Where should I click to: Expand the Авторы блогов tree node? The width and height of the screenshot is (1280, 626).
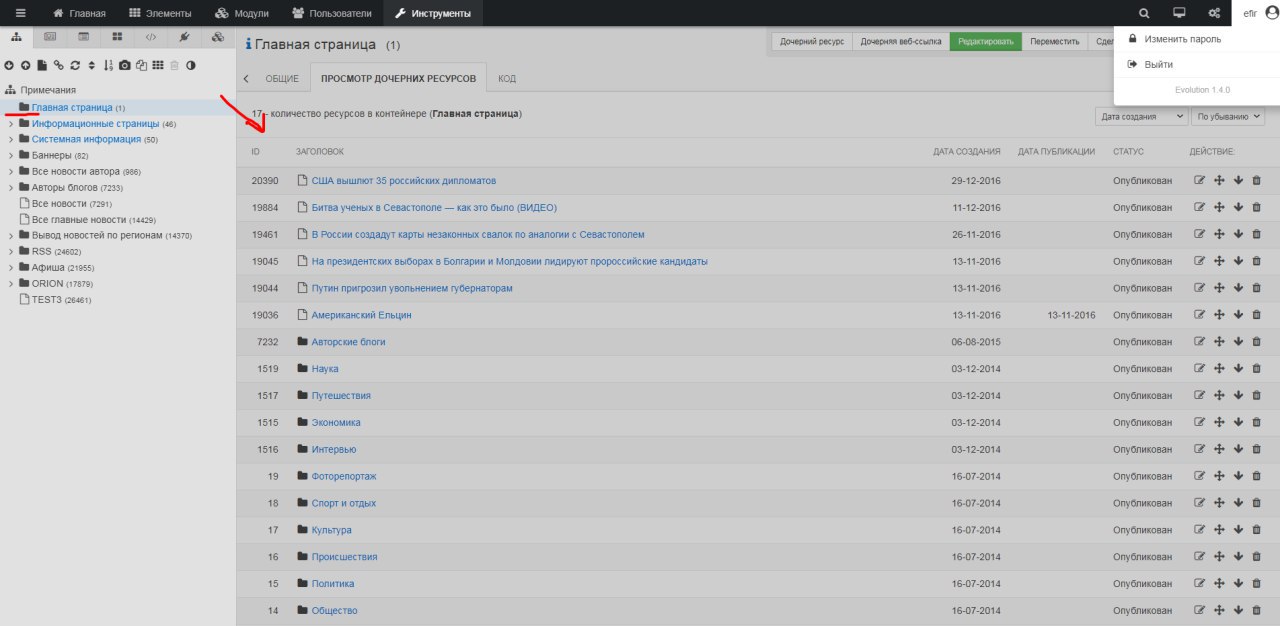tap(11, 188)
